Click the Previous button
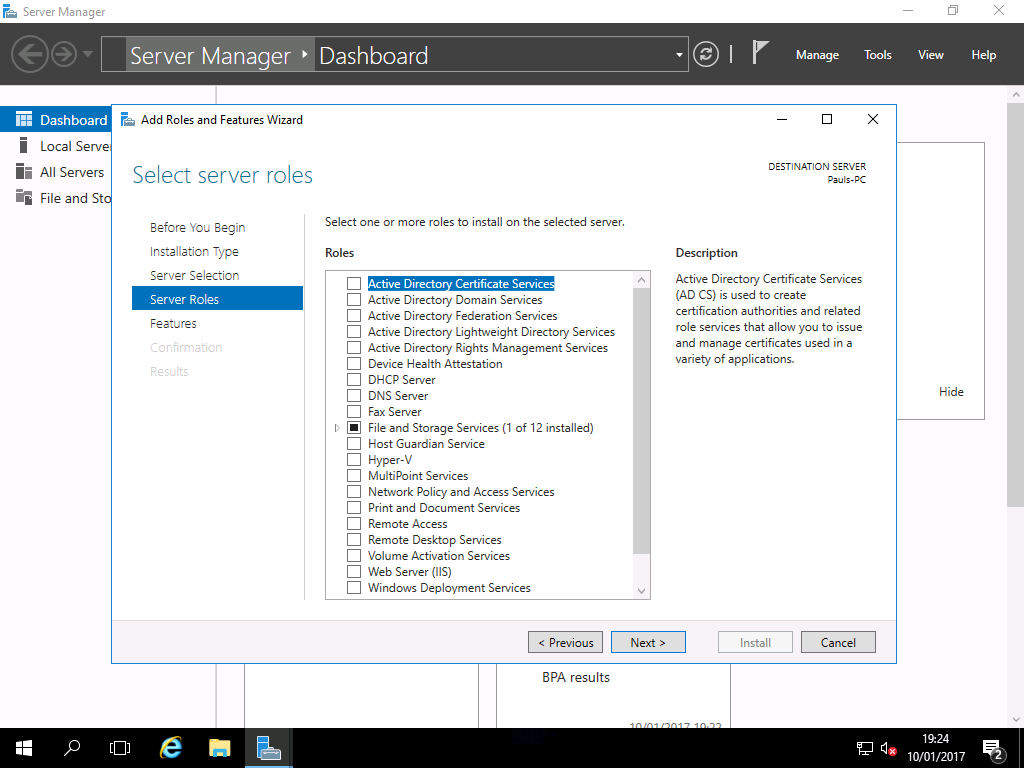Screen dimensions: 1024x768 (x=566, y=643)
